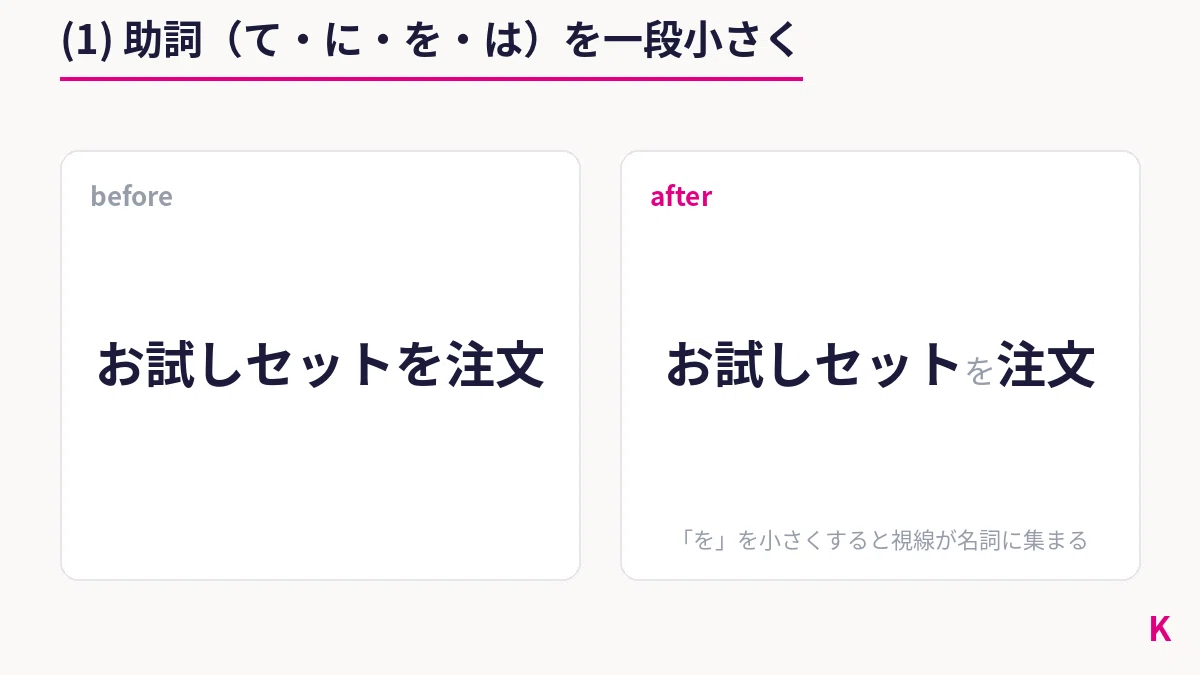This screenshot has height=675, width=1200.
Task: Click お試しセット text in the after card
Action: pyautogui.click(x=814, y=365)
